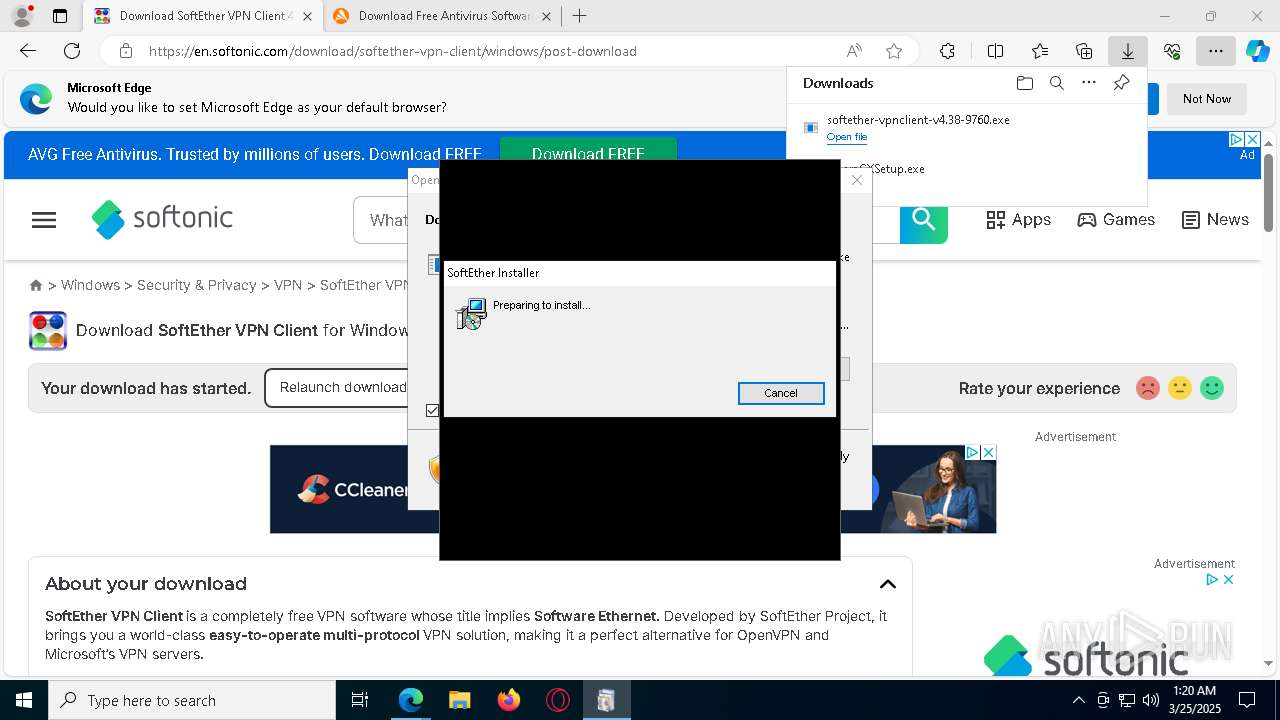Open Softonic hamburger menu

pos(44,220)
